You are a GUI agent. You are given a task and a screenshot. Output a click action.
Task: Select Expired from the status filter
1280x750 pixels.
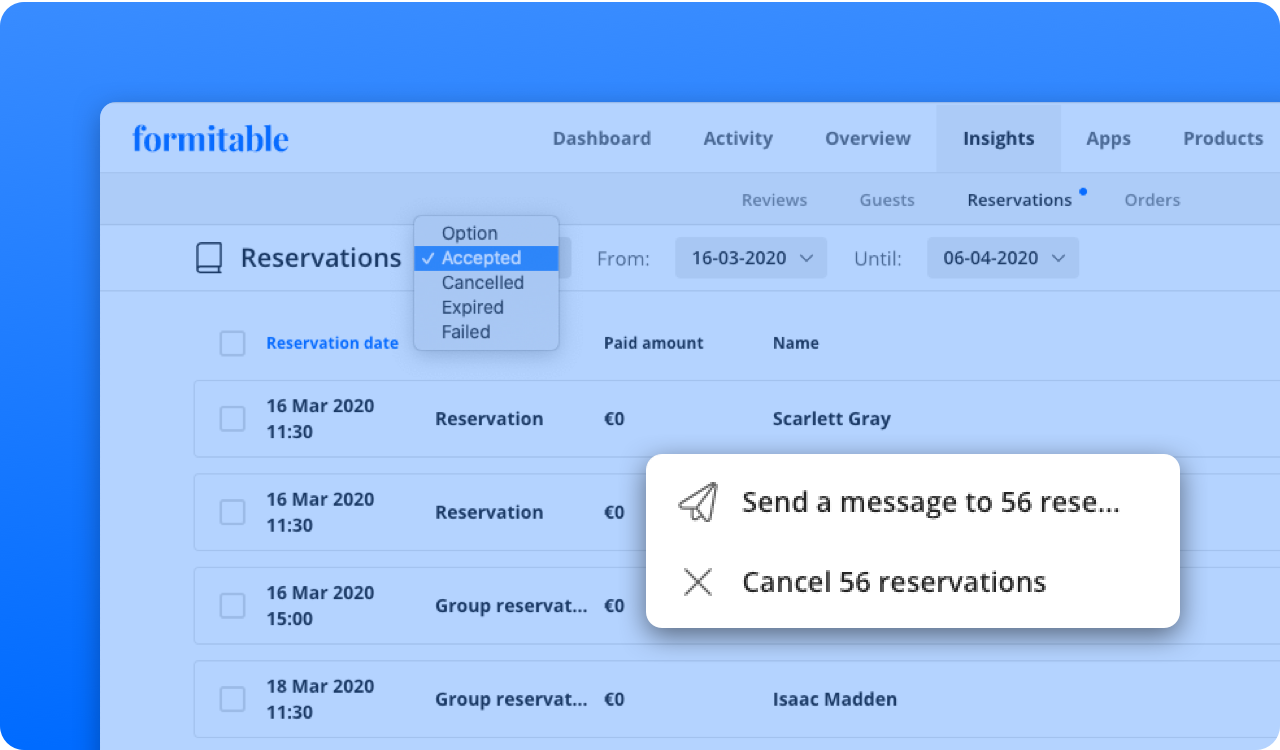pyautogui.click(x=472, y=307)
